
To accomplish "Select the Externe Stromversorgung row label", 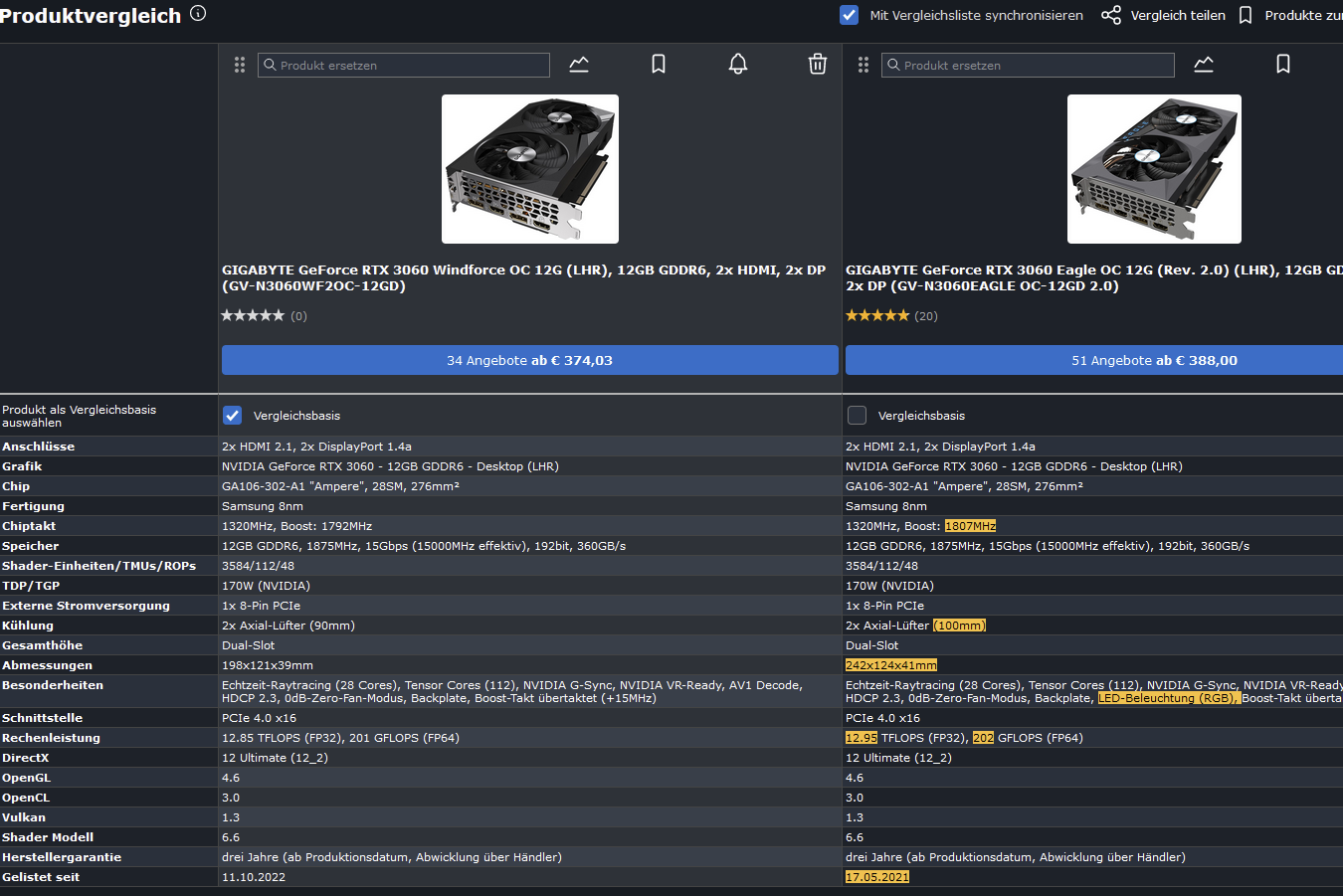I will coord(86,606).
